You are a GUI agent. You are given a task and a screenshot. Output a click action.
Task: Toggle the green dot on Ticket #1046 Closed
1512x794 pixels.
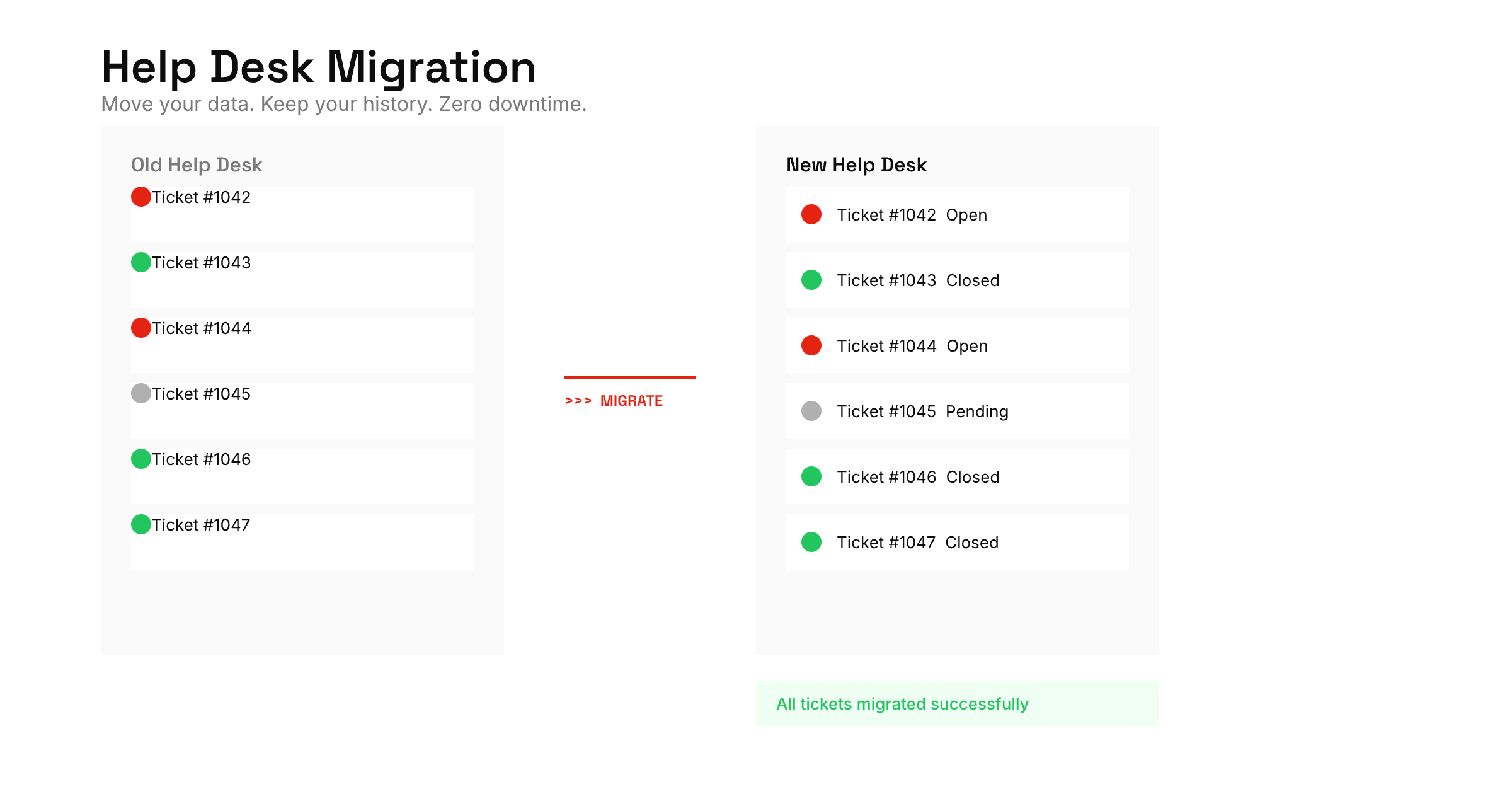click(x=811, y=476)
